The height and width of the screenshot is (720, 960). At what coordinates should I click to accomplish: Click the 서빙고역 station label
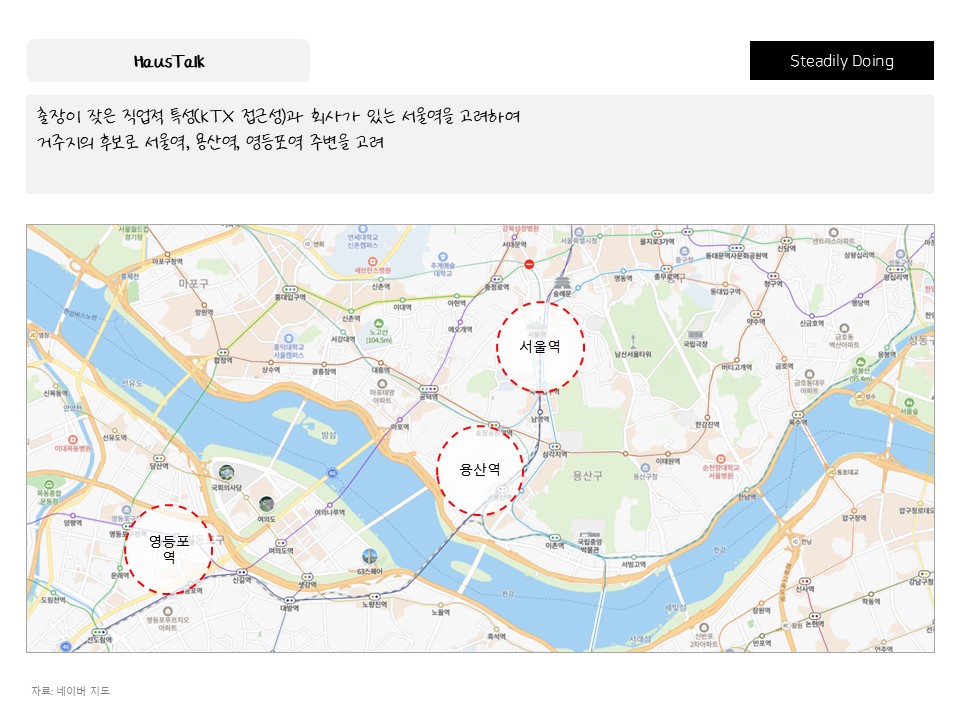pyautogui.click(x=634, y=564)
